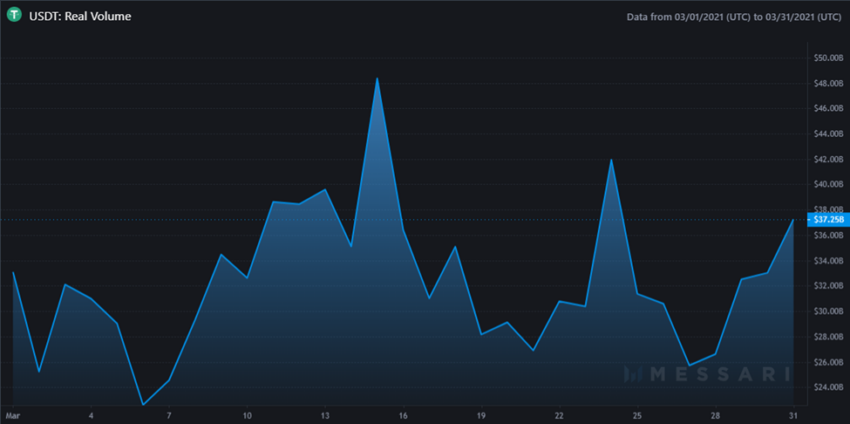Screen dimensions: 850x424
Task: Click the 7 date tick on time axis
Action: (x=169, y=415)
